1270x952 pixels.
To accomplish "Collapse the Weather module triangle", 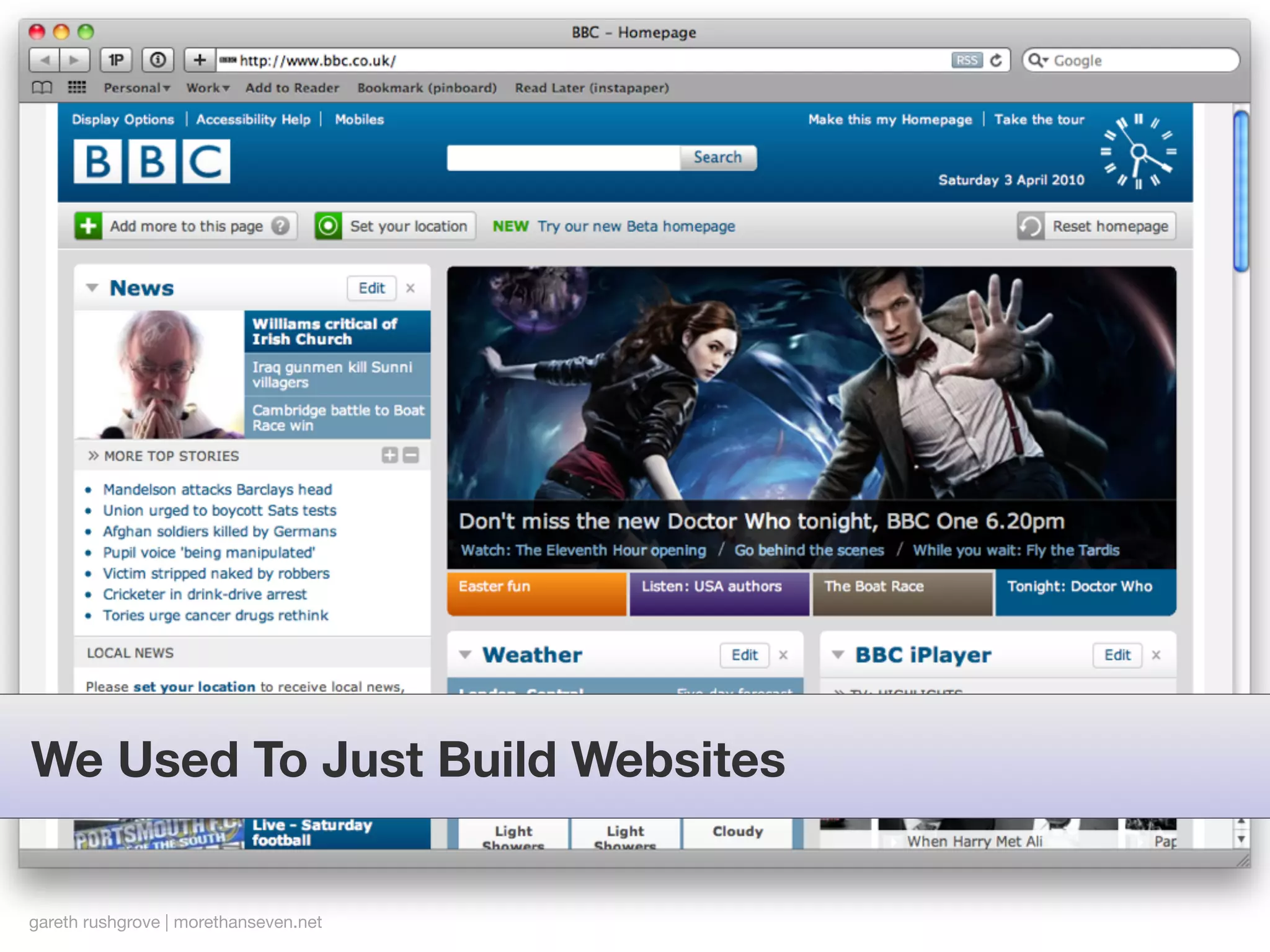I will tap(465, 654).
